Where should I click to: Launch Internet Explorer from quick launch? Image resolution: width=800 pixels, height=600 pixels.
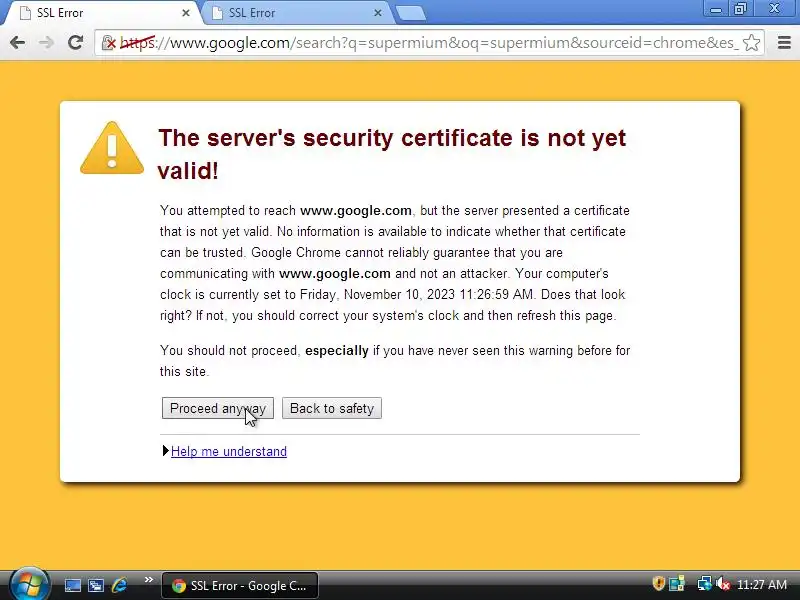point(119,585)
